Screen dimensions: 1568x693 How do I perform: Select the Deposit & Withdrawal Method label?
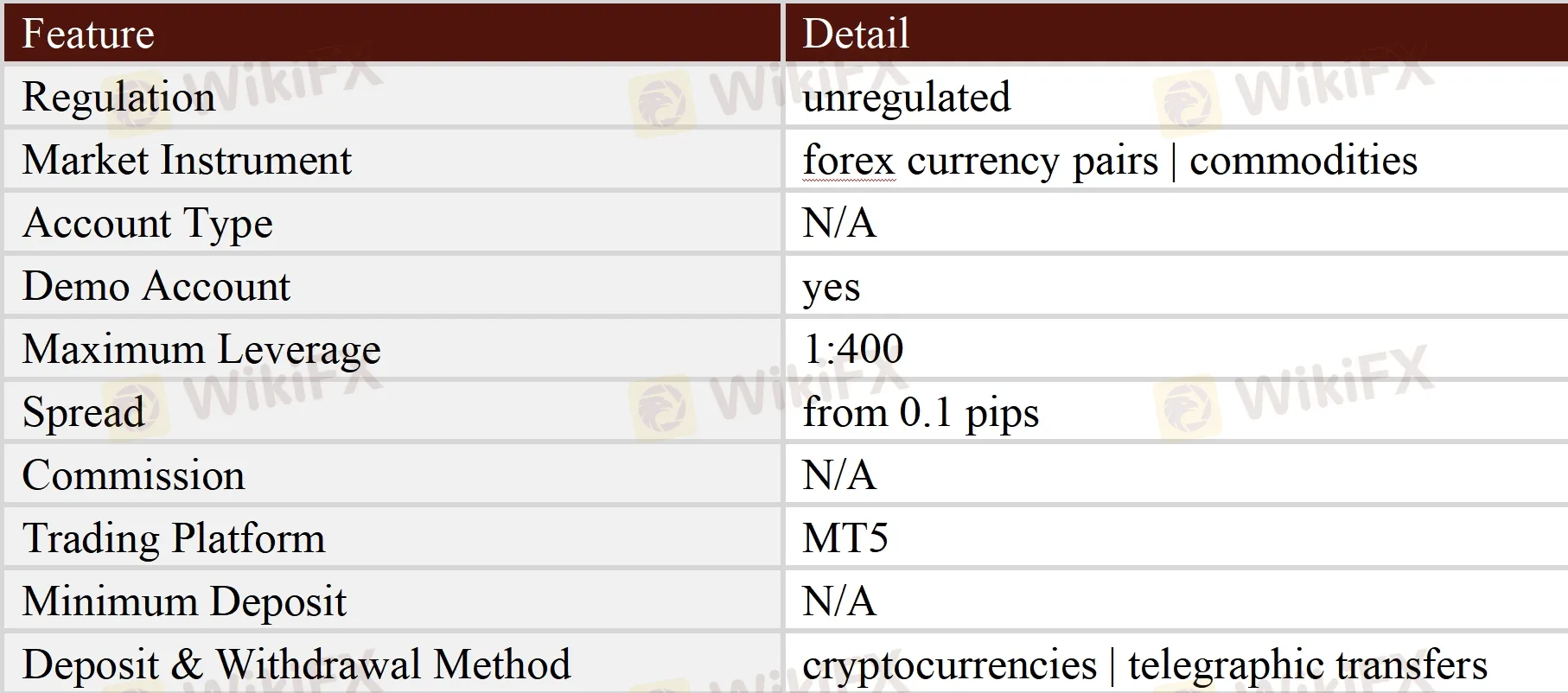(x=296, y=664)
